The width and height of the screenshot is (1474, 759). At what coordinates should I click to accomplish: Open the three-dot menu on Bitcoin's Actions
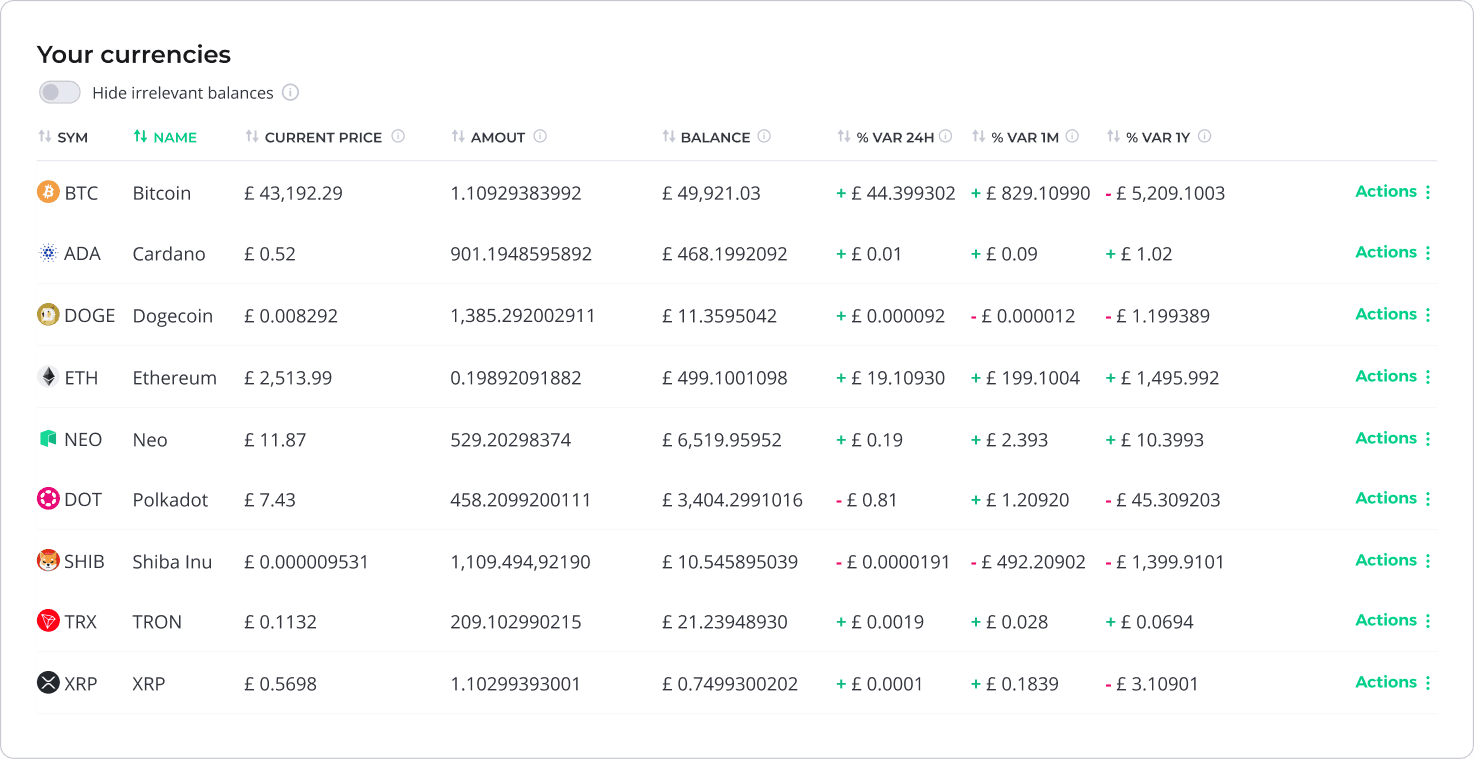pyautogui.click(x=1428, y=192)
